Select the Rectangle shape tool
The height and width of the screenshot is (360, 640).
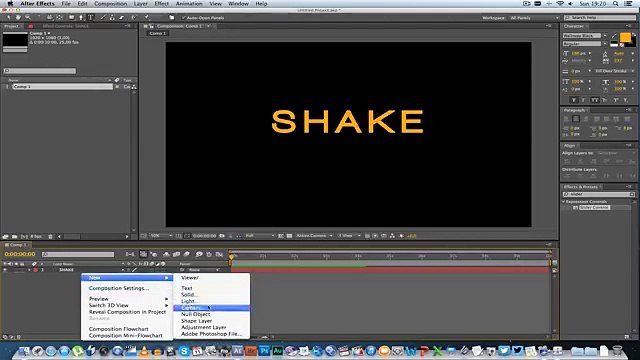71,18
